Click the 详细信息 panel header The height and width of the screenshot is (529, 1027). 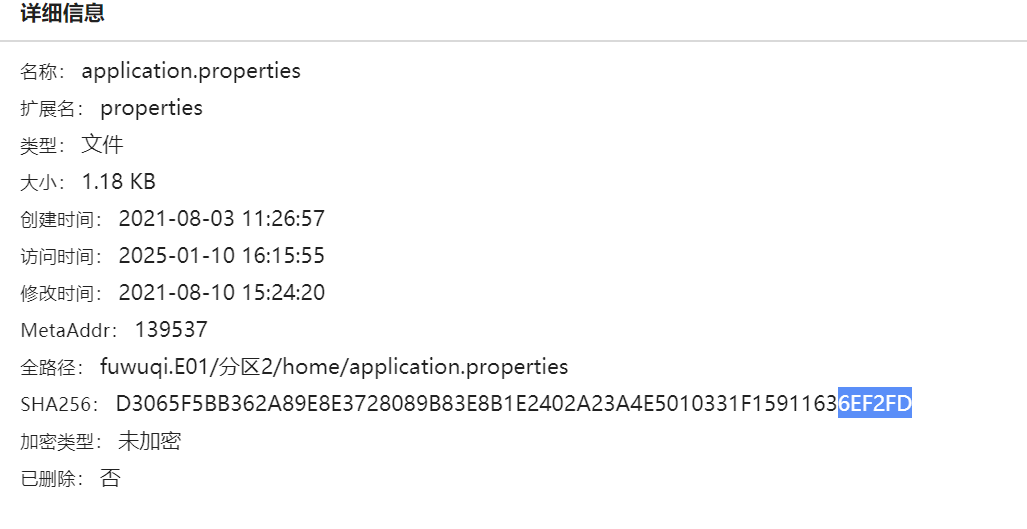pos(63,14)
